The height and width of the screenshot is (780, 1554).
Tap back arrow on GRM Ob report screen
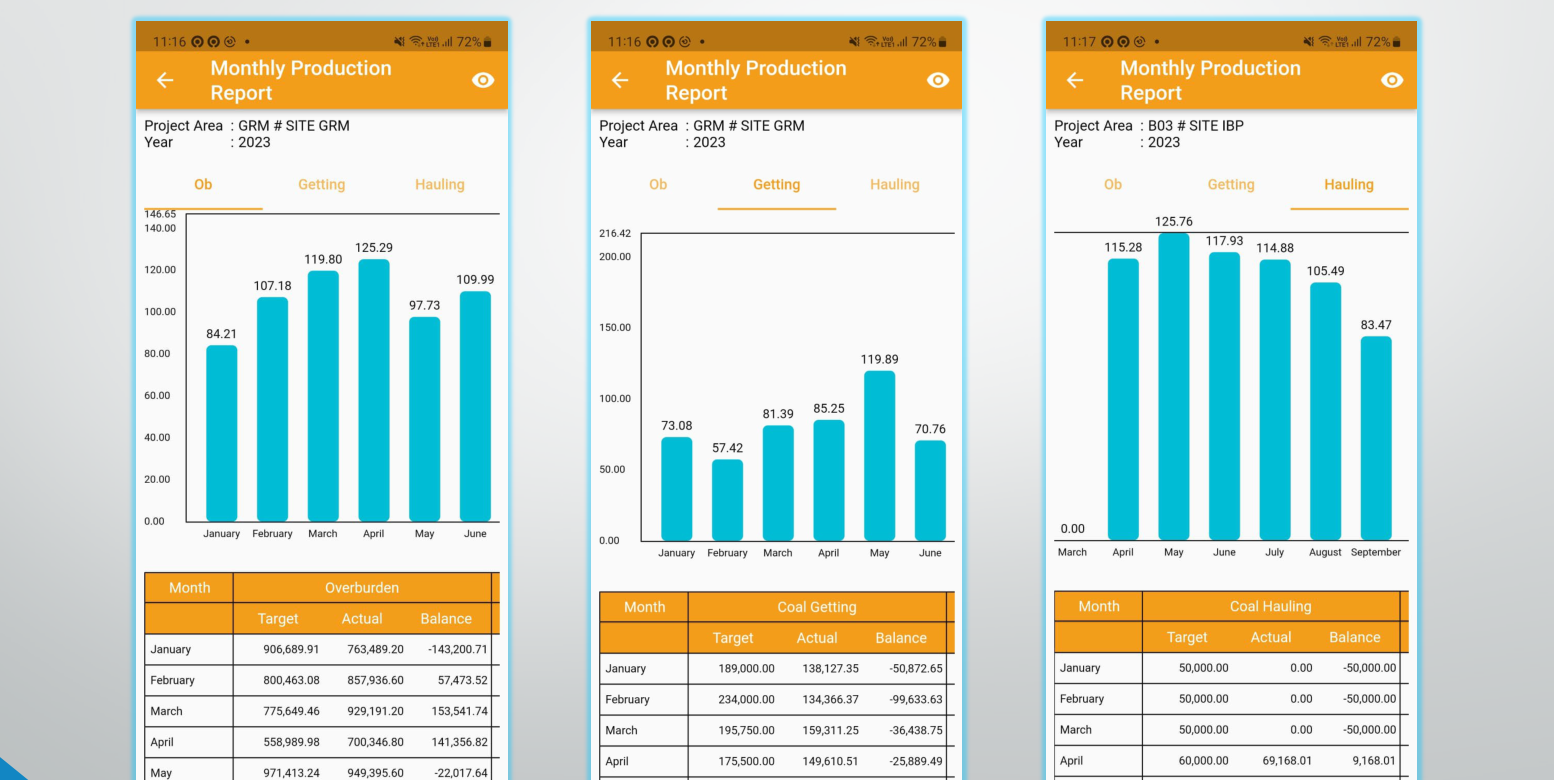tap(165, 80)
